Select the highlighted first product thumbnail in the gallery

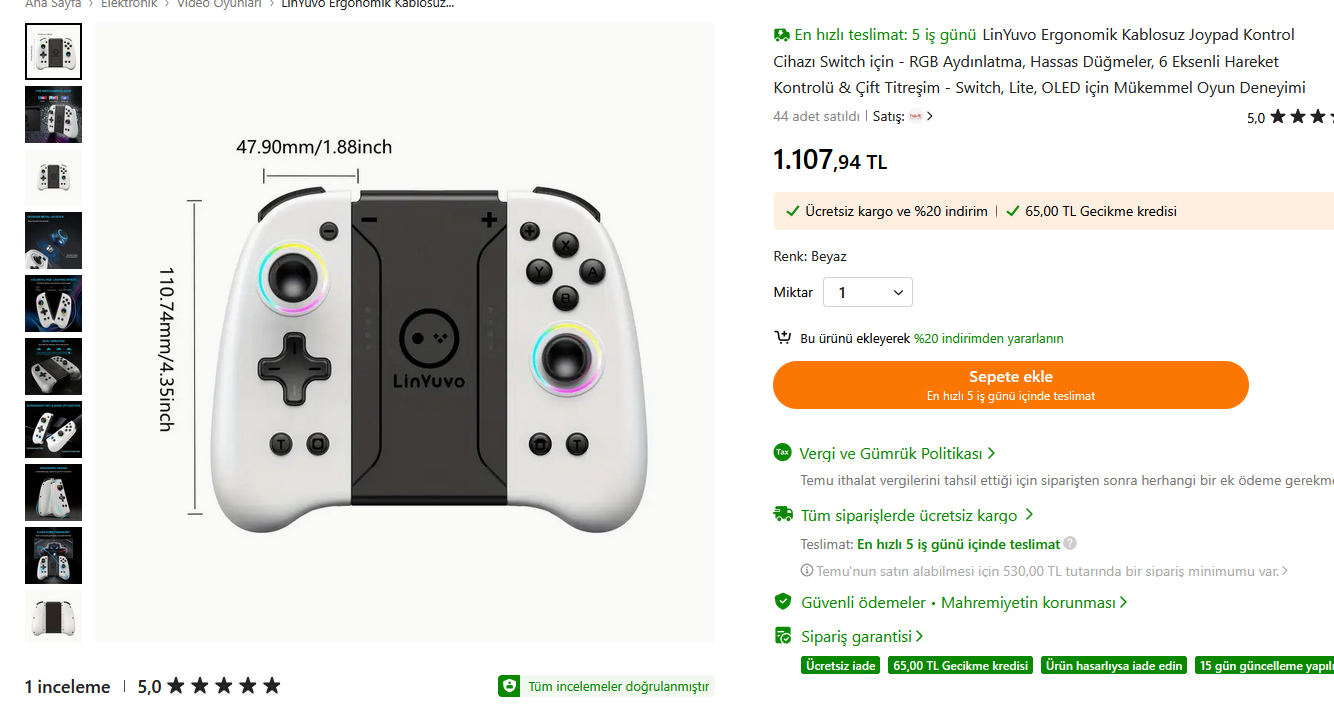coord(53,51)
